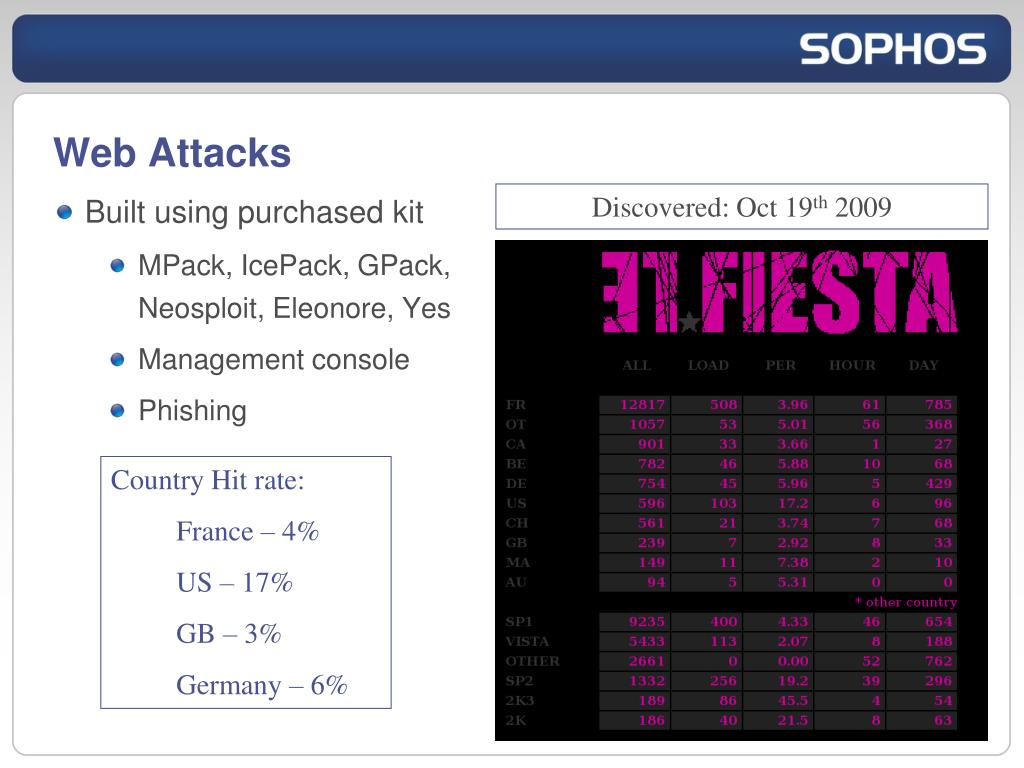Select the 'Web Attacks' slide title
The image size is (1024, 768).
[172, 153]
